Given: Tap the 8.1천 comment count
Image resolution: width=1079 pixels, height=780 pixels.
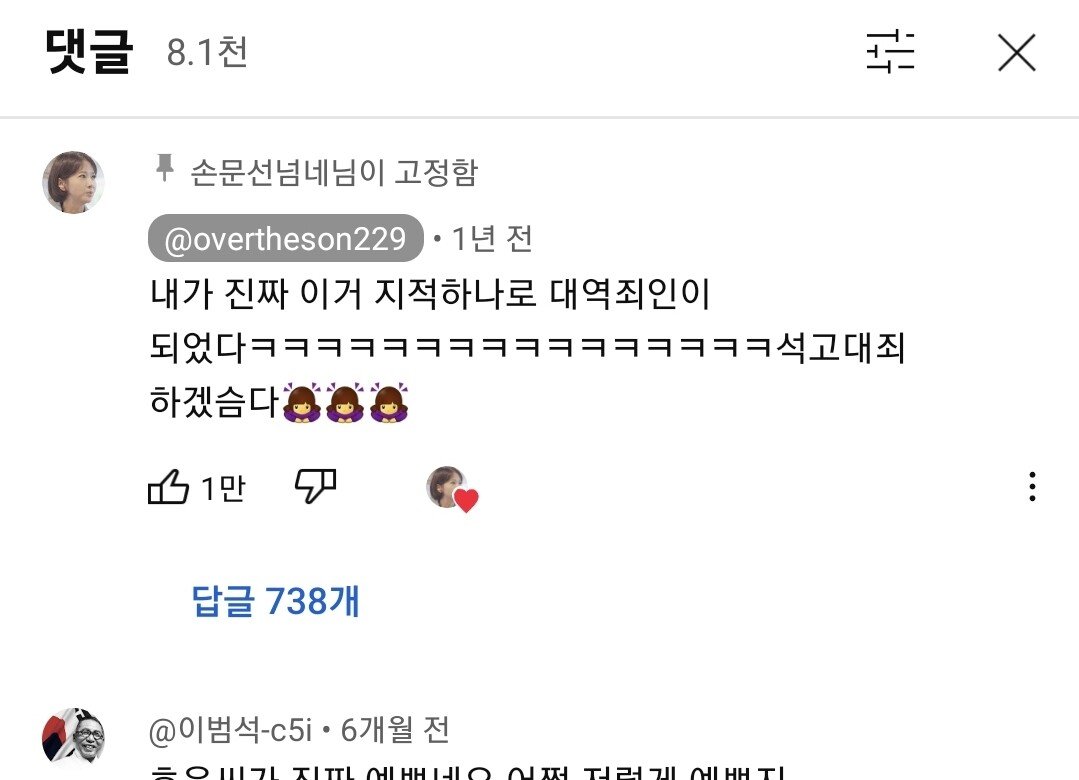Looking at the screenshot, I should [x=206, y=52].
